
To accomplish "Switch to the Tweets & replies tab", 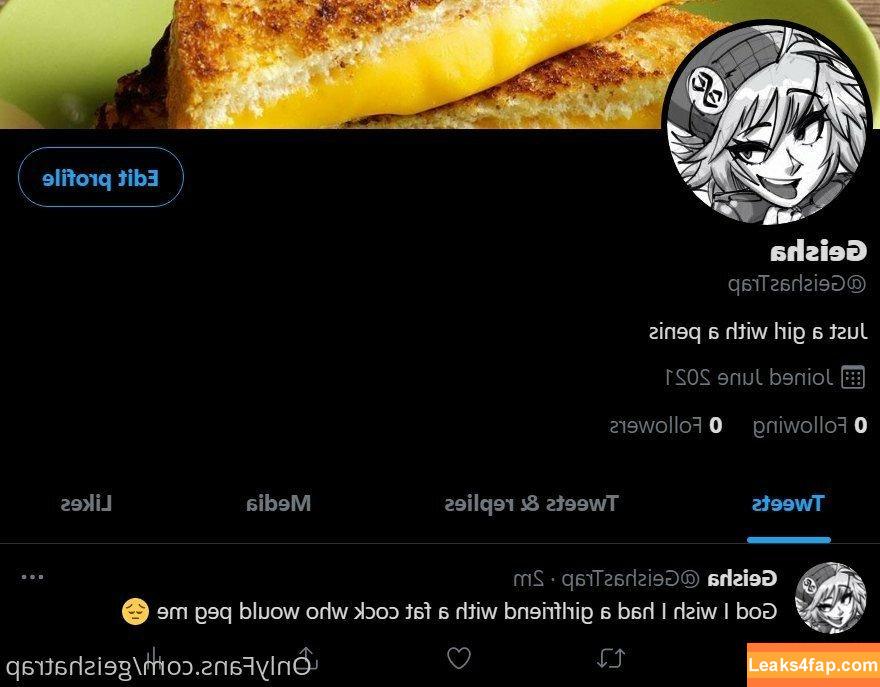I will coord(531,503).
